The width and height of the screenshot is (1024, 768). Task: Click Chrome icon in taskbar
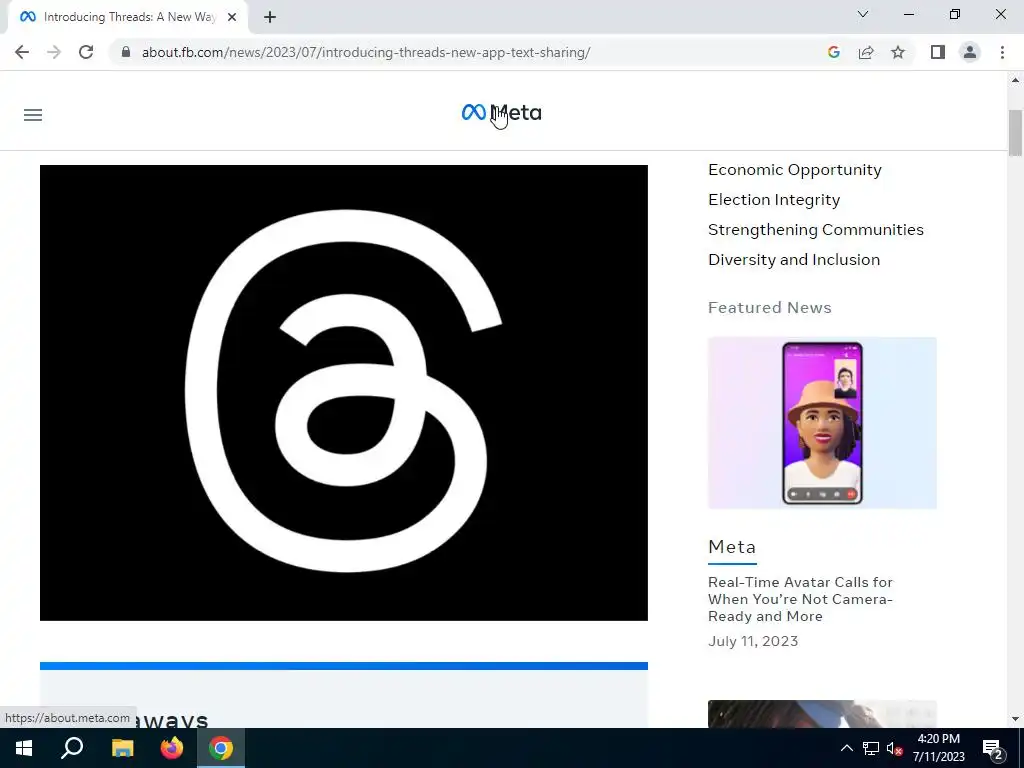click(221, 748)
